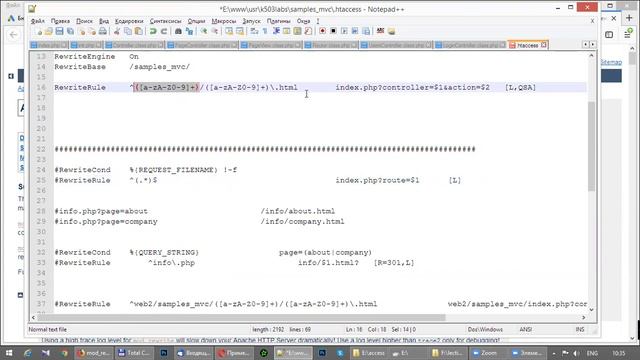This screenshot has height=360, width=640.
Task: Open the Синтаксисы menu
Action: (x=165, y=21)
